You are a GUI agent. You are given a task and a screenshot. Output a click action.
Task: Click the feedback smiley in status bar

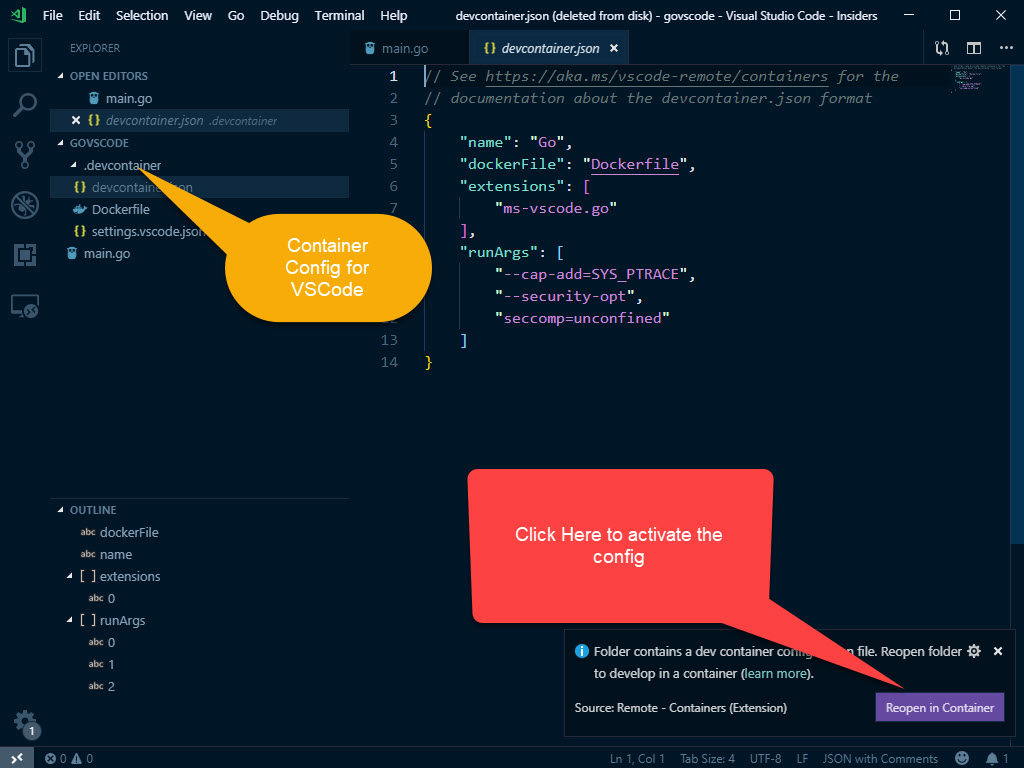click(x=961, y=758)
